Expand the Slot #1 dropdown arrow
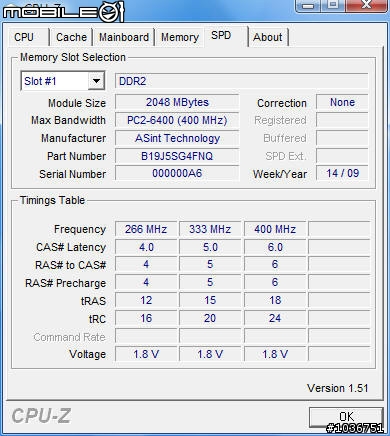Screen dimensions: 390x436 point(96,81)
